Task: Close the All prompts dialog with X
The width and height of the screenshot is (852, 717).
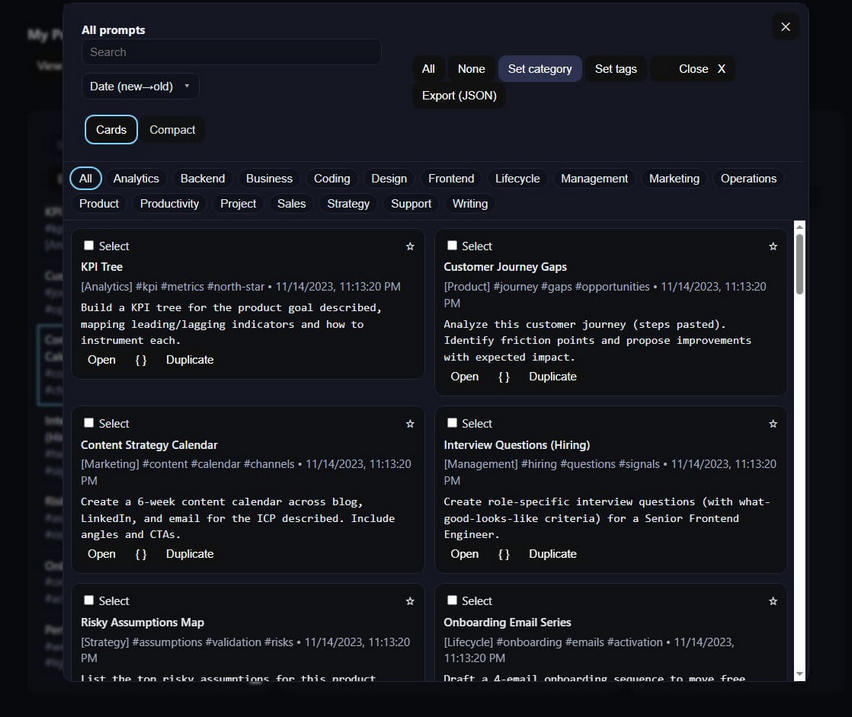Action: pos(785,27)
